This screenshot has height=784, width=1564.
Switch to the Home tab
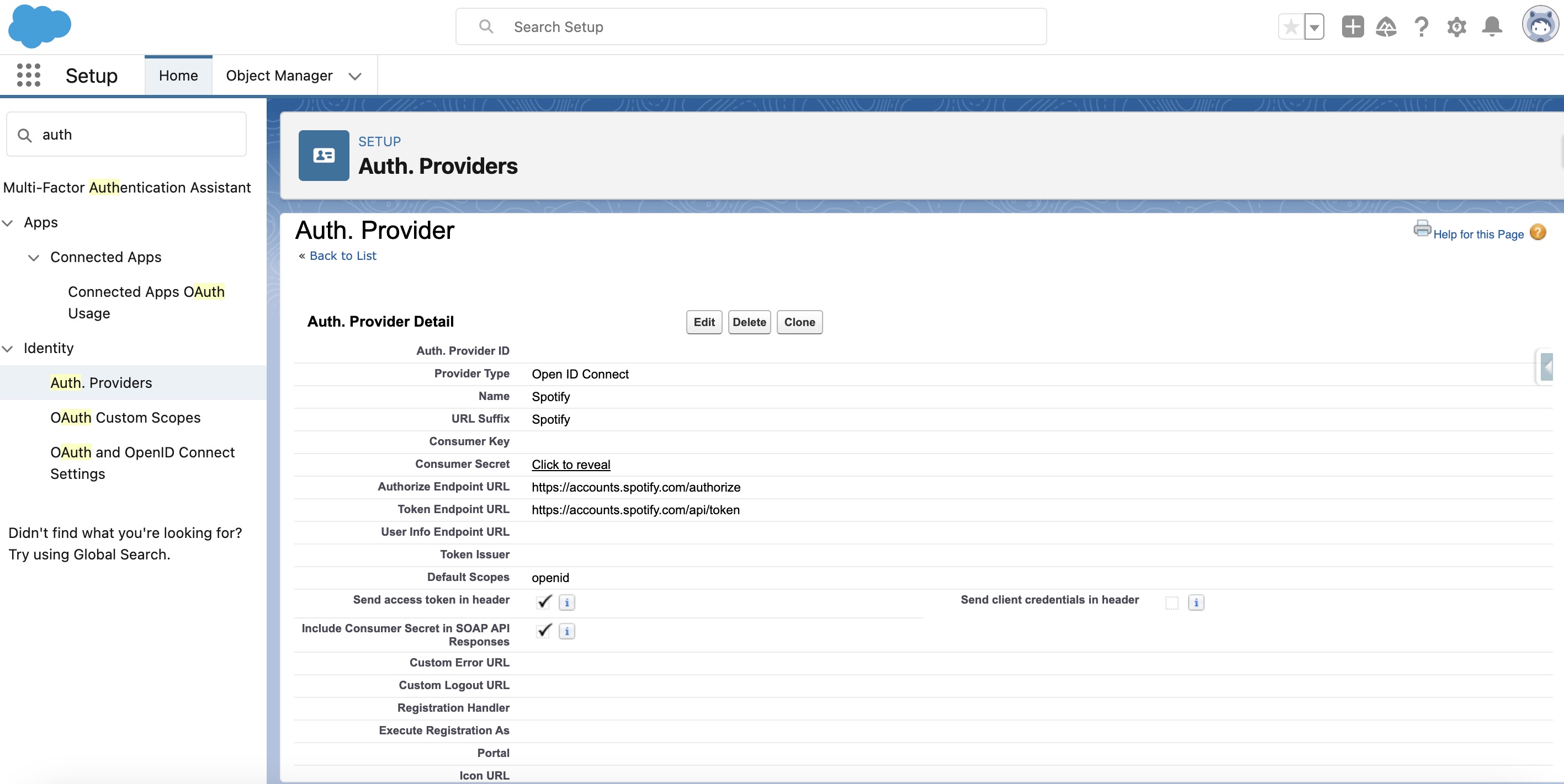coord(178,75)
